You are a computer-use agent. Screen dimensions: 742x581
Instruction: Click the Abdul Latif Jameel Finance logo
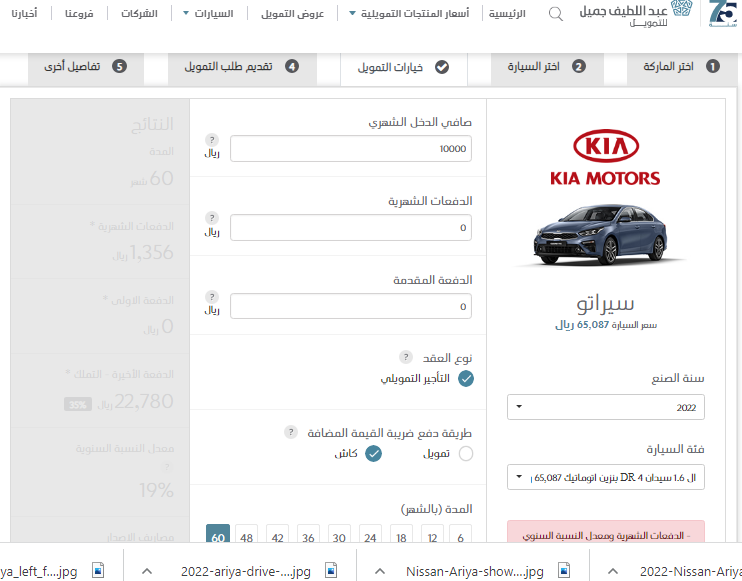[636, 14]
